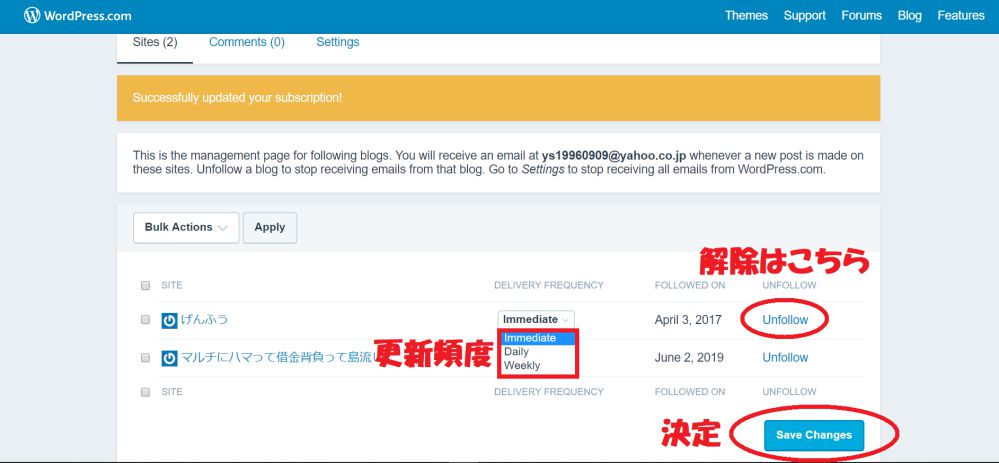Open the Immediate delivery frequency dropdown for げんふう
Screen dimensions: 999x463
point(536,319)
